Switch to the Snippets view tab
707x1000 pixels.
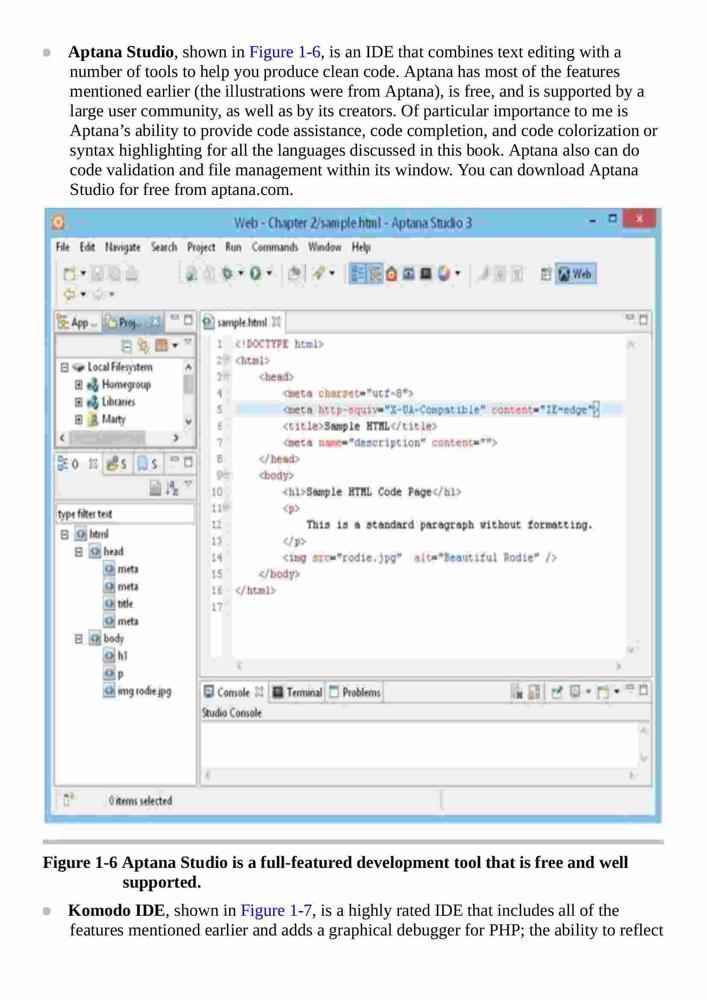point(148,464)
